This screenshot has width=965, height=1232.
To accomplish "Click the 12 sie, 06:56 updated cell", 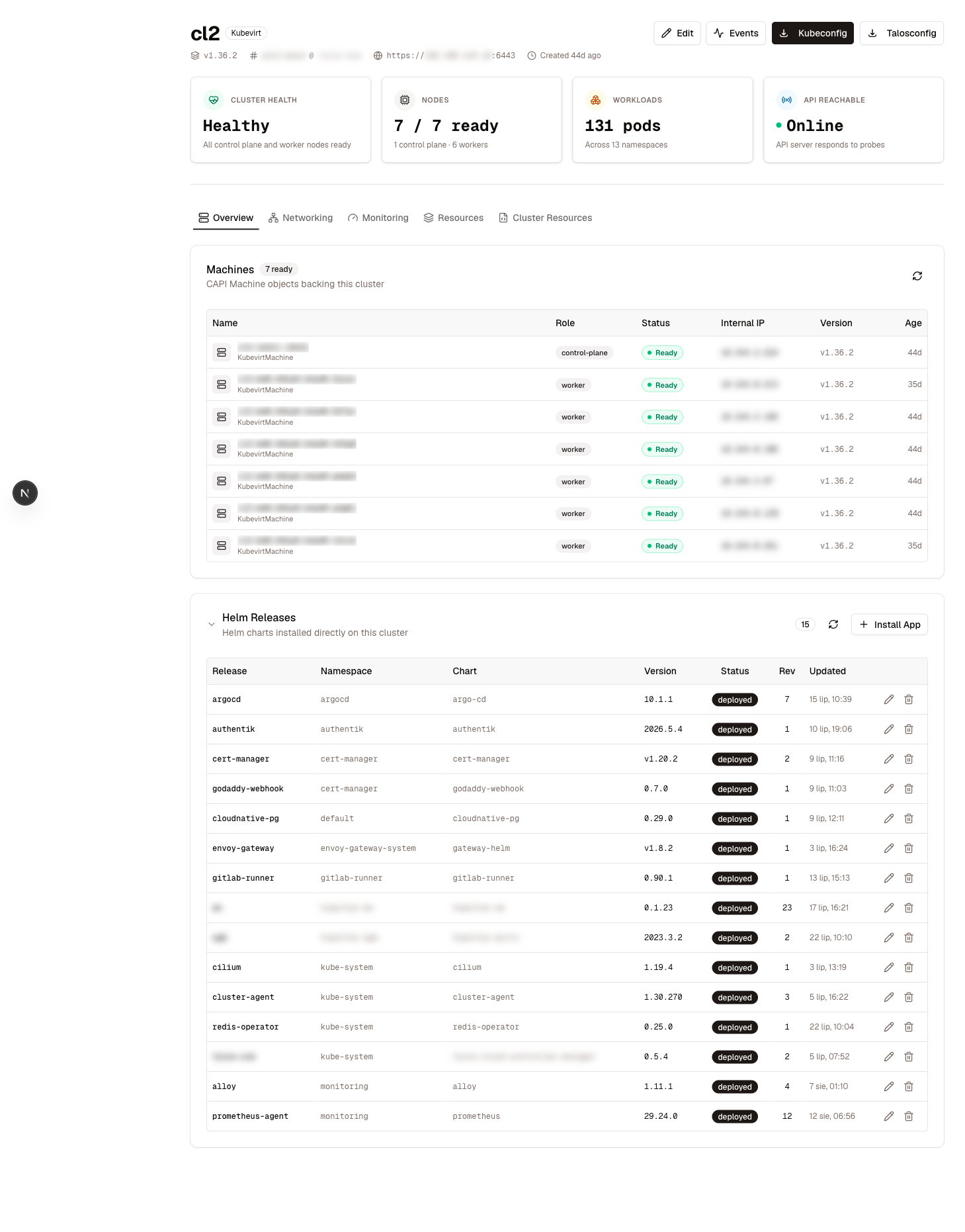I will click(832, 1116).
